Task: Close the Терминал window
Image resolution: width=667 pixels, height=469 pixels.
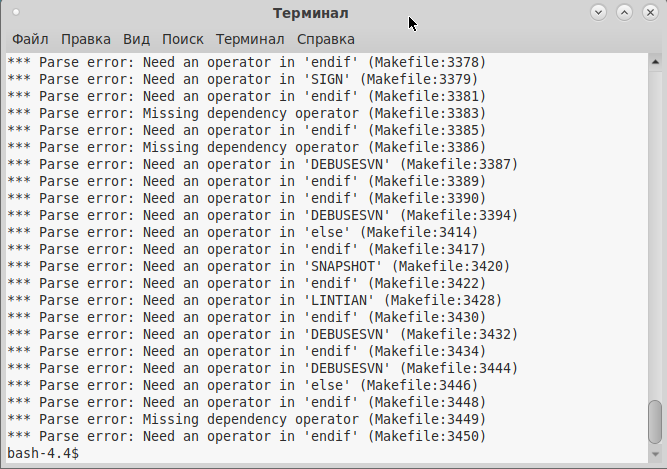Action: 650,13
